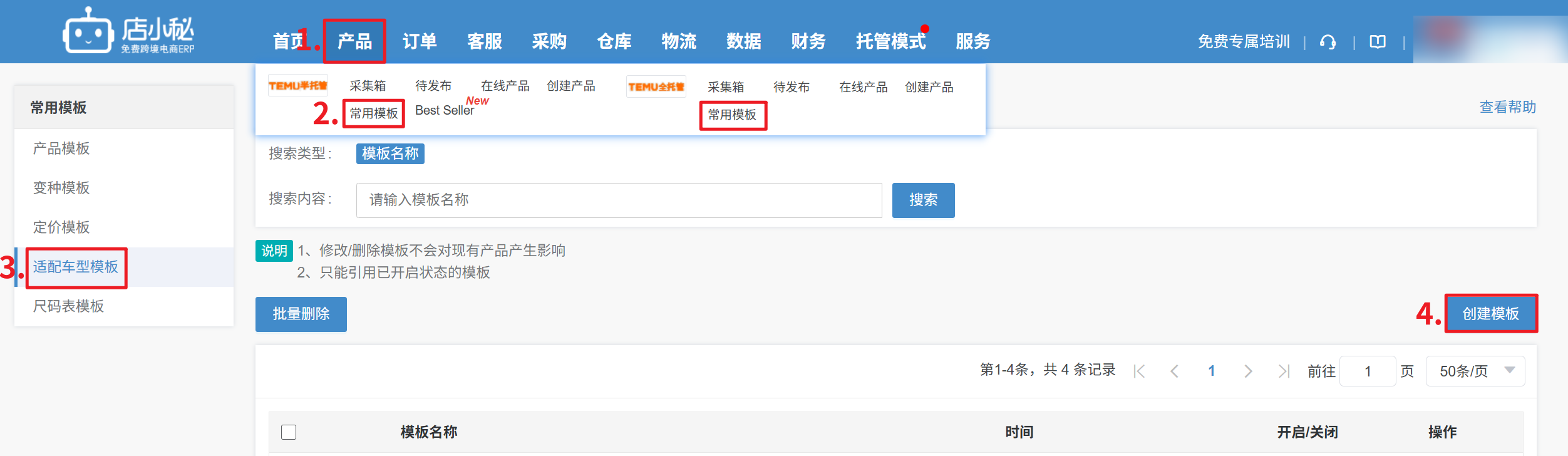Viewport: 1568px width, 456px height.
Task: Open the 查看帮助 link
Action: pos(1508,107)
